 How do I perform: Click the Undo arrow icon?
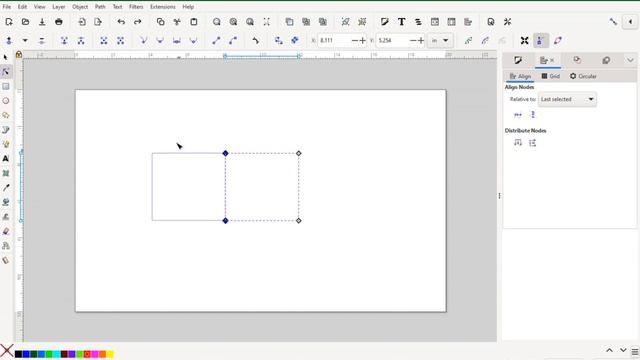point(121,22)
